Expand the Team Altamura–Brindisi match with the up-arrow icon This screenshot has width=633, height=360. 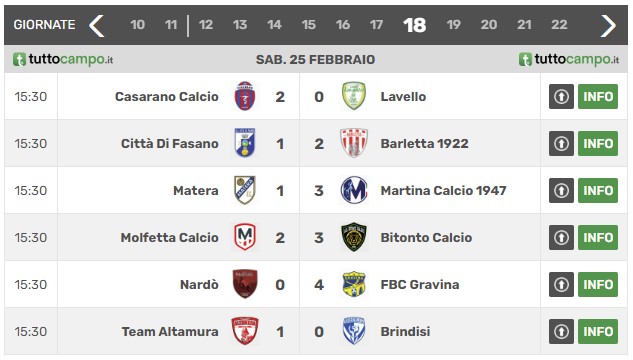tap(561, 331)
